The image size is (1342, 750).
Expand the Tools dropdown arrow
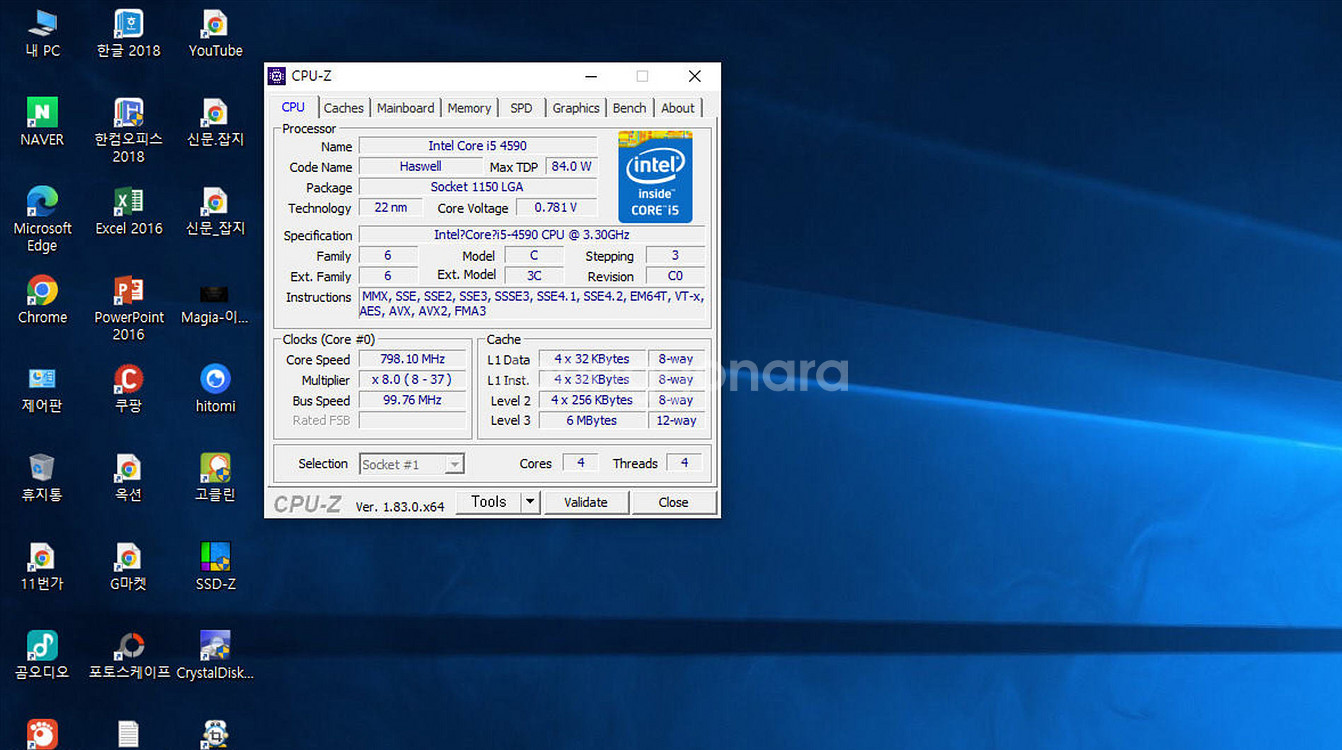(531, 502)
